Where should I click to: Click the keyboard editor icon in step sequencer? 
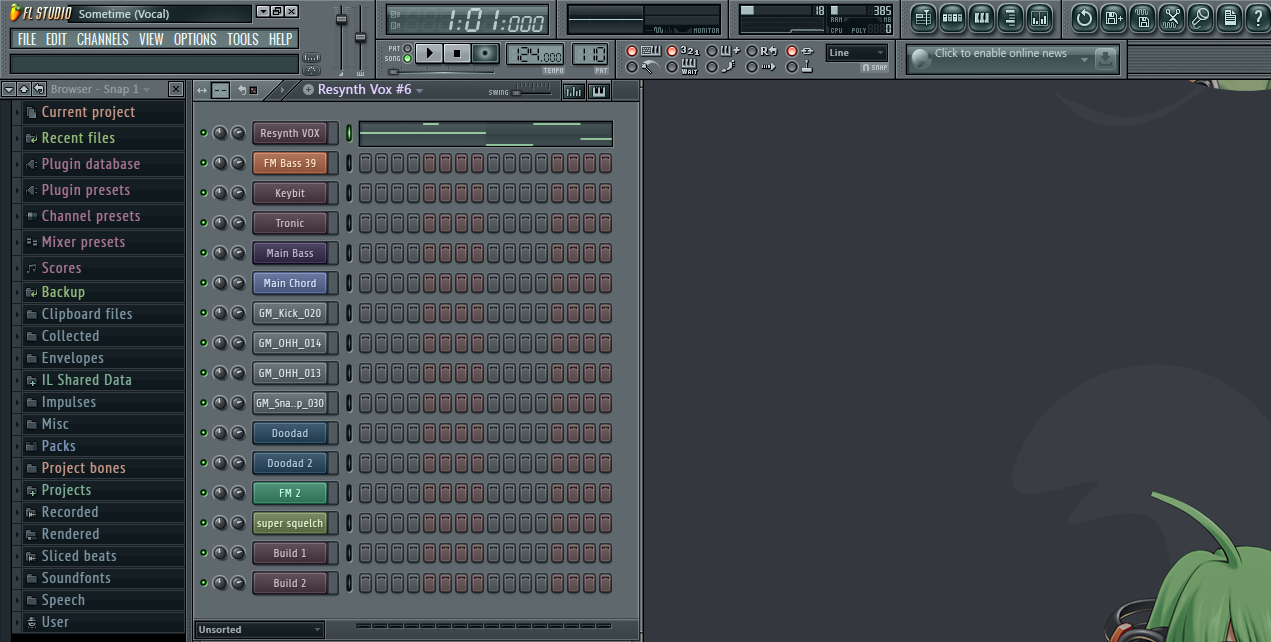pos(599,91)
